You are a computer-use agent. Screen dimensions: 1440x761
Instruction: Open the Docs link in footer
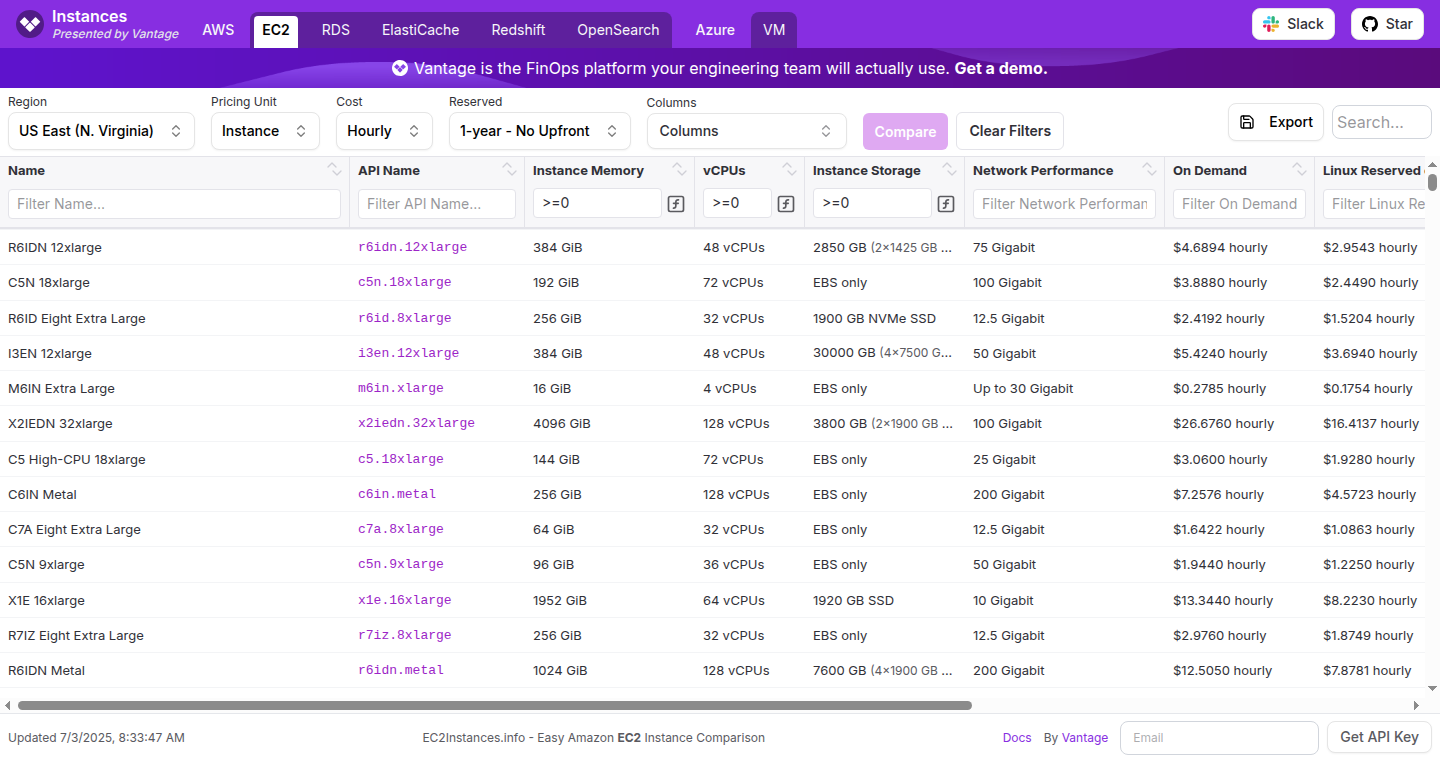pos(1017,738)
